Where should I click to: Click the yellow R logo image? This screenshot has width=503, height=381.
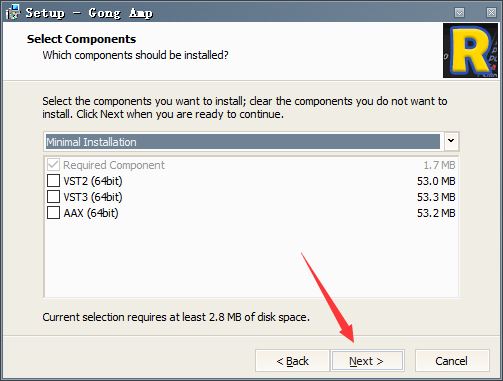coord(470,51)
